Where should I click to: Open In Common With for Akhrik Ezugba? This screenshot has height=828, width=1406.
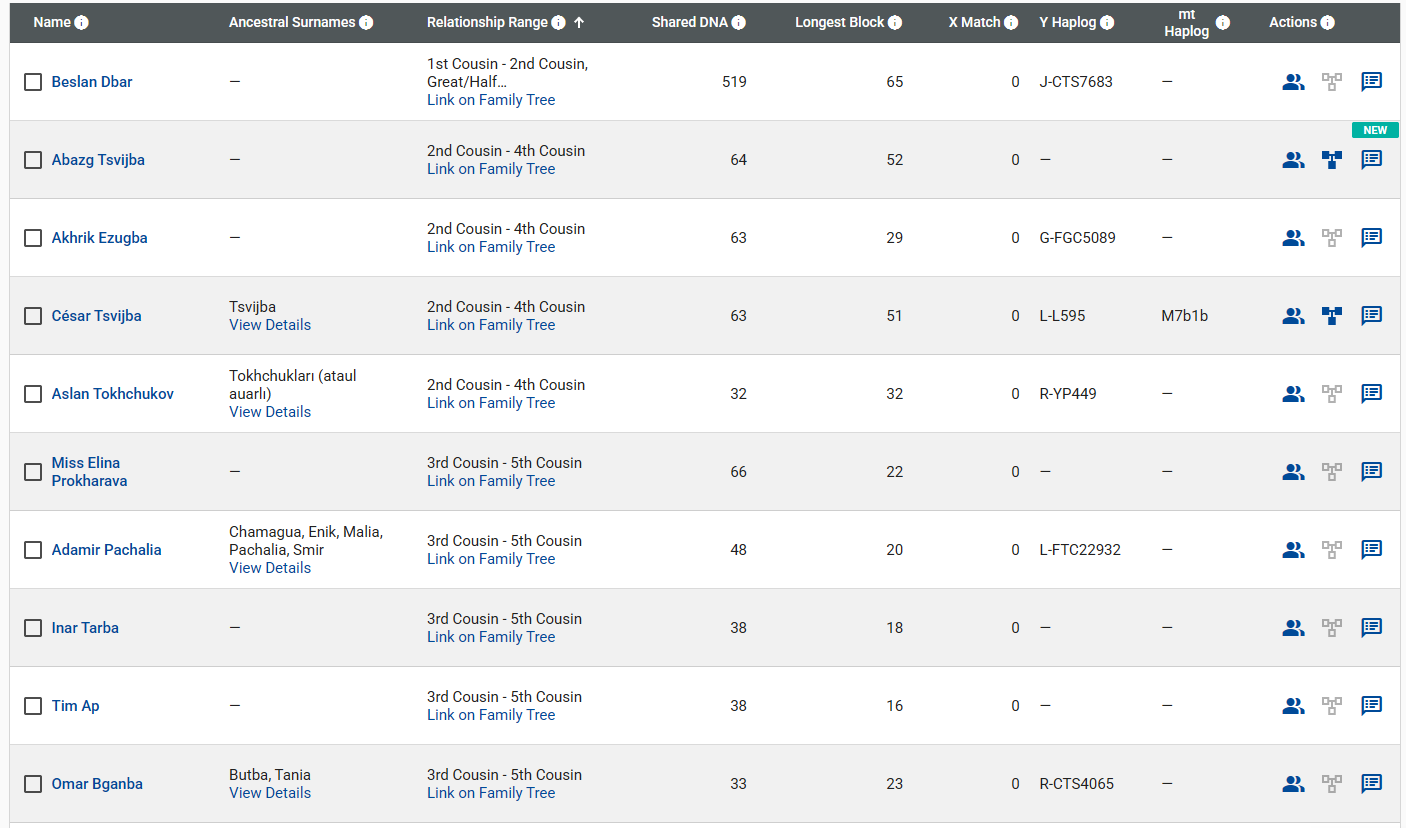pyautogui.click(x=1294, y=238)
